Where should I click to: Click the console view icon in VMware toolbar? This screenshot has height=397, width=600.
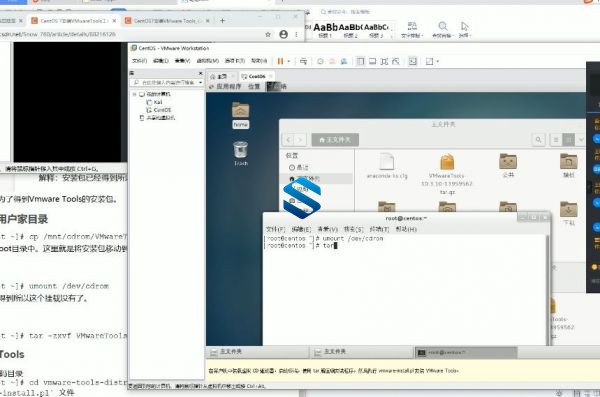412,61
